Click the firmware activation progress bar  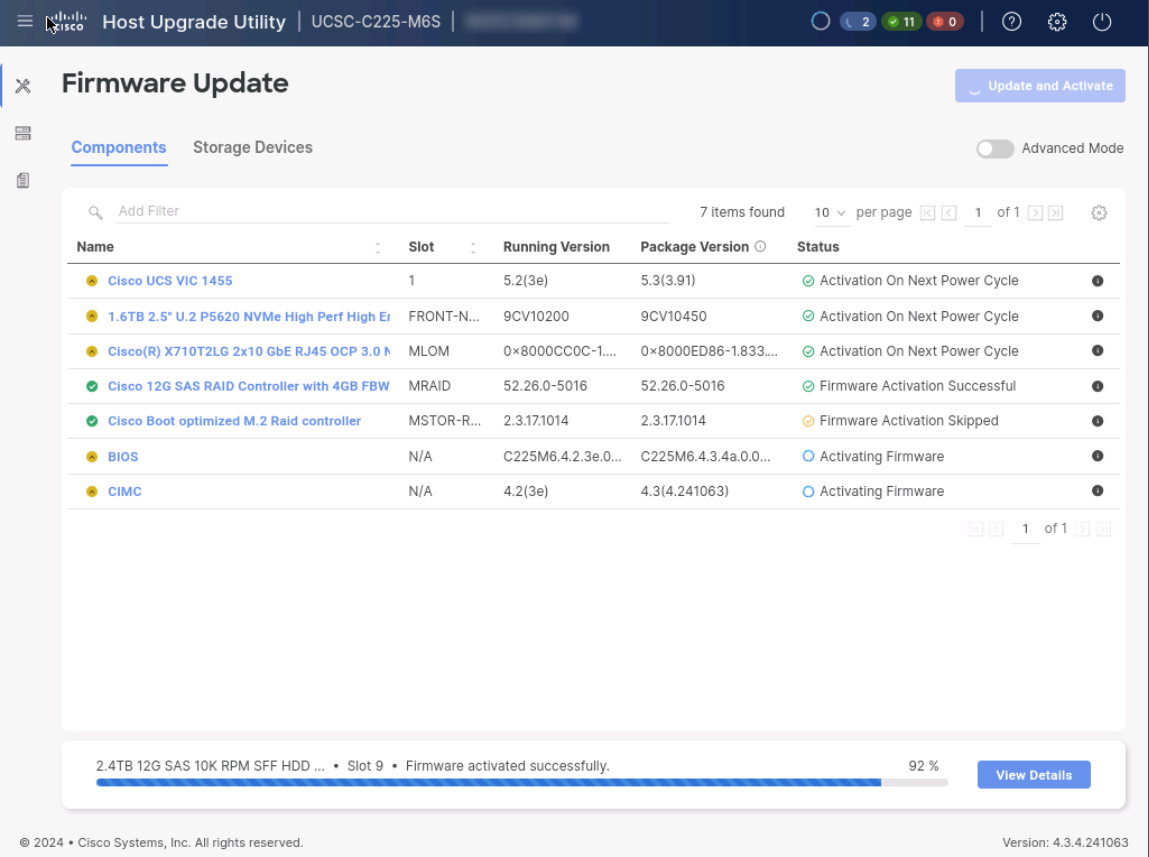coord(522,782)
